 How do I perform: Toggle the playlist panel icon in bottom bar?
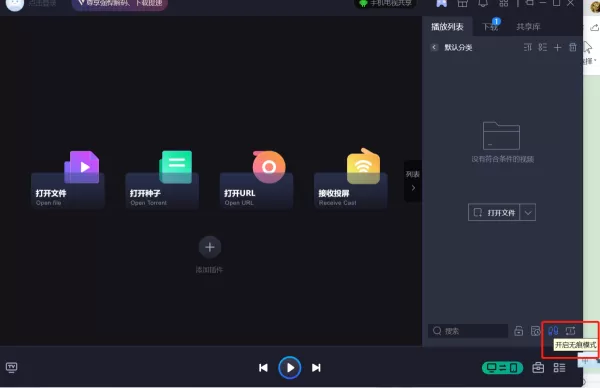[559, 368]
